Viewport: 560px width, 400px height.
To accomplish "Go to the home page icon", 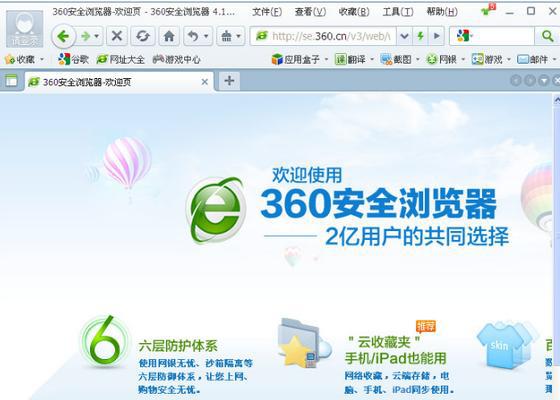I will click(x=169, y=36).
